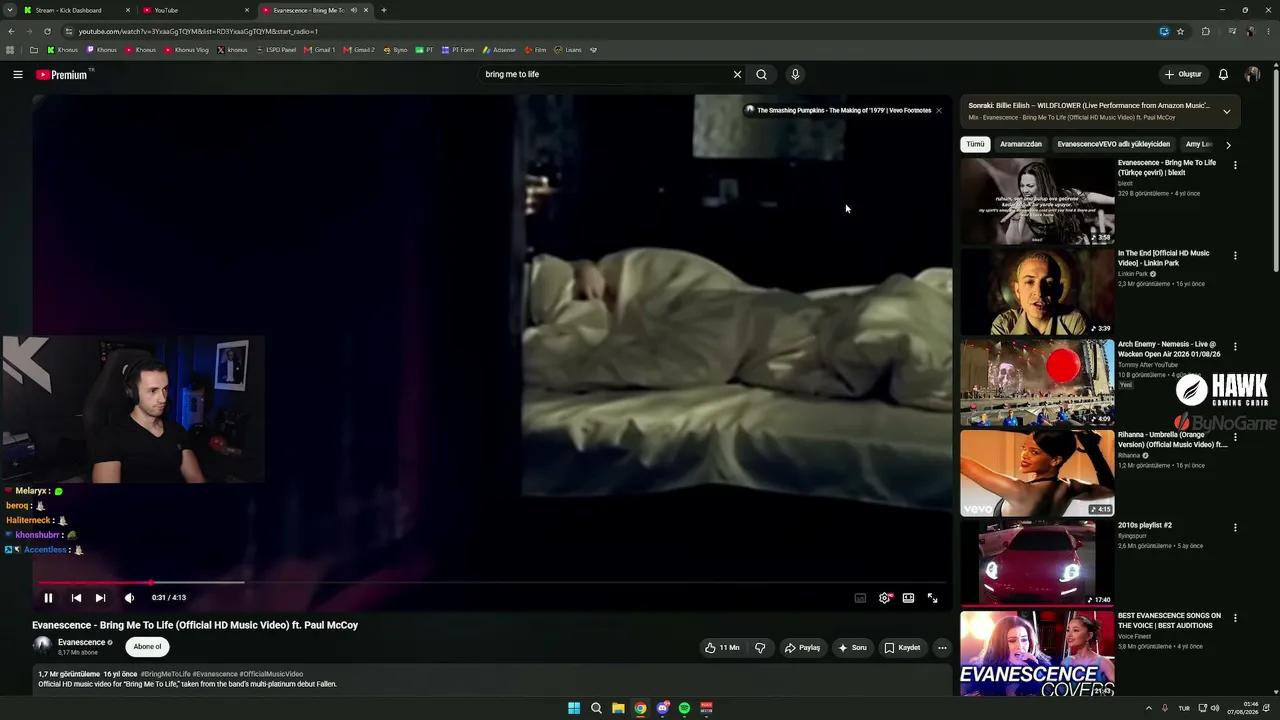Click the search box containing 'bring me to life'

coord(606,74)
